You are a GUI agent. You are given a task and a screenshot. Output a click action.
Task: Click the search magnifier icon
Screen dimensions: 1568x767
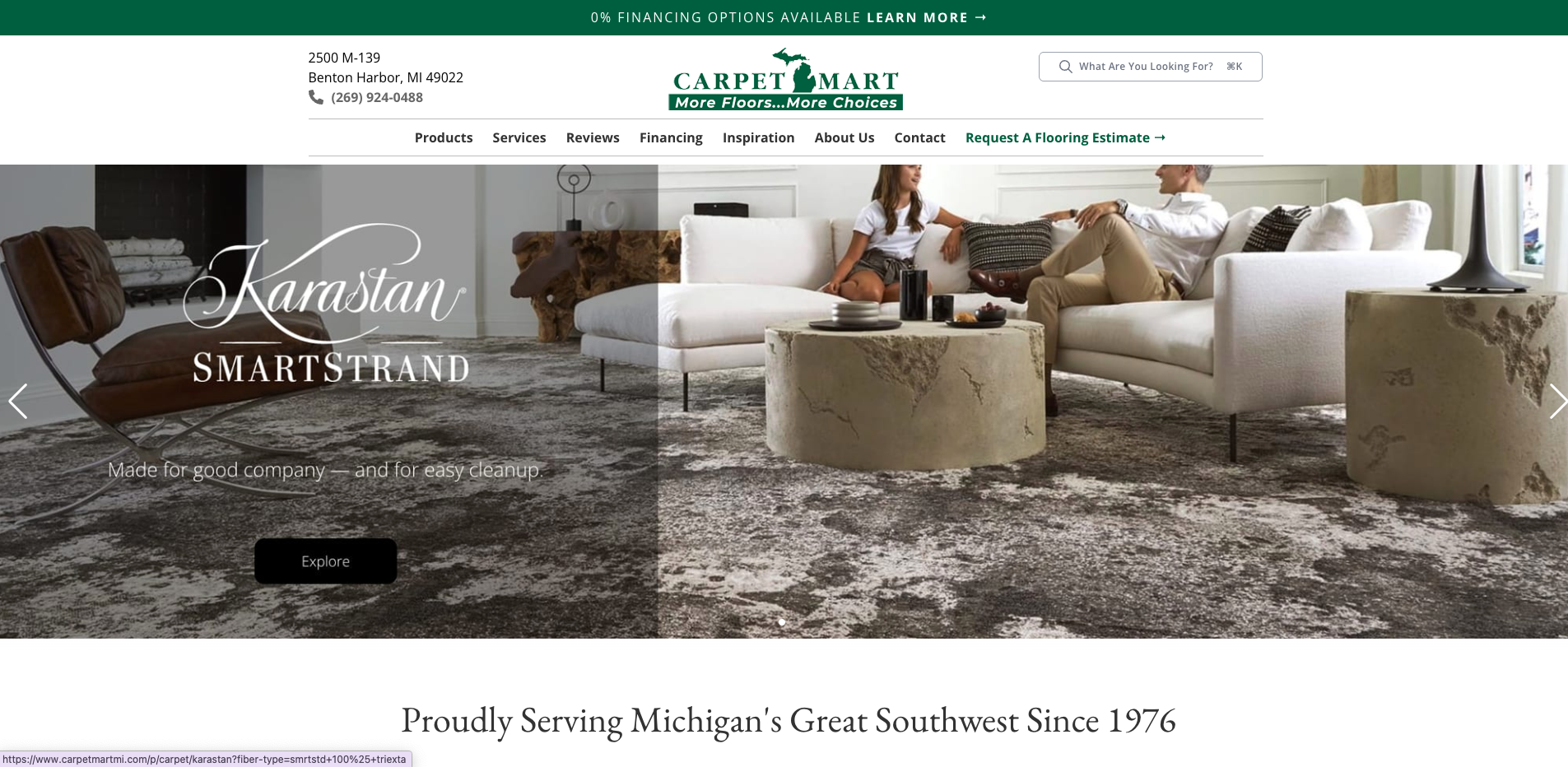pyautogui.click(x=1065, y=67)
